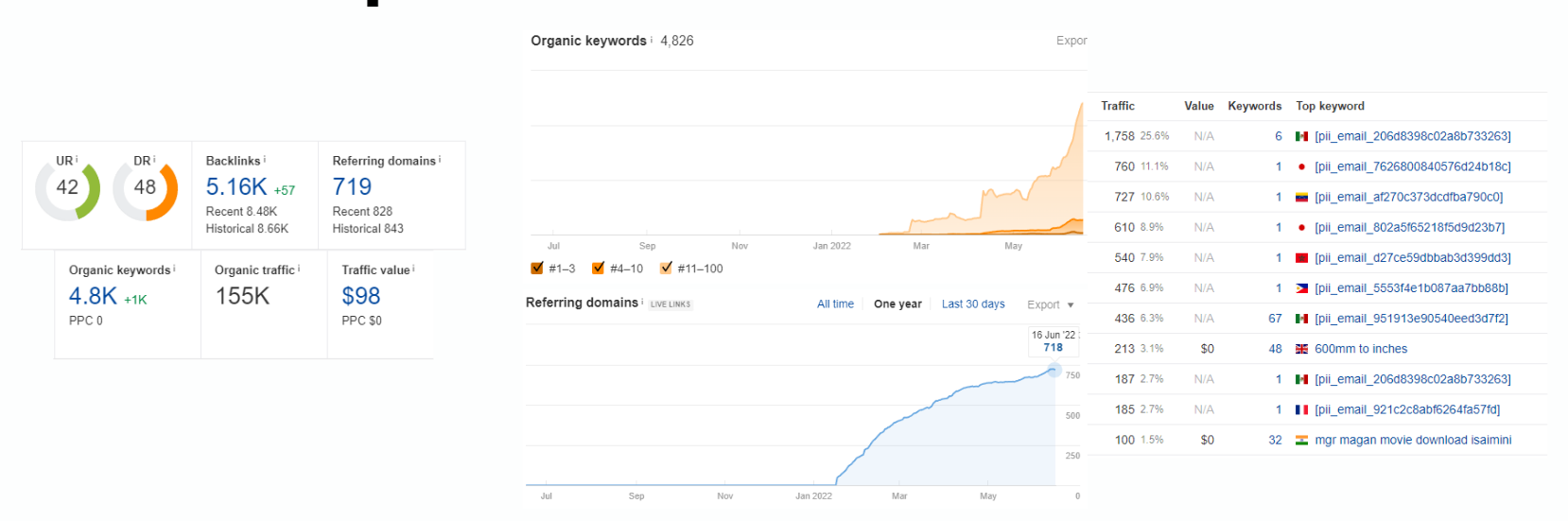Open the 600mm to inches keyword link
The height and width of the screenshot is (521, 1568).
coord(1360,349)
